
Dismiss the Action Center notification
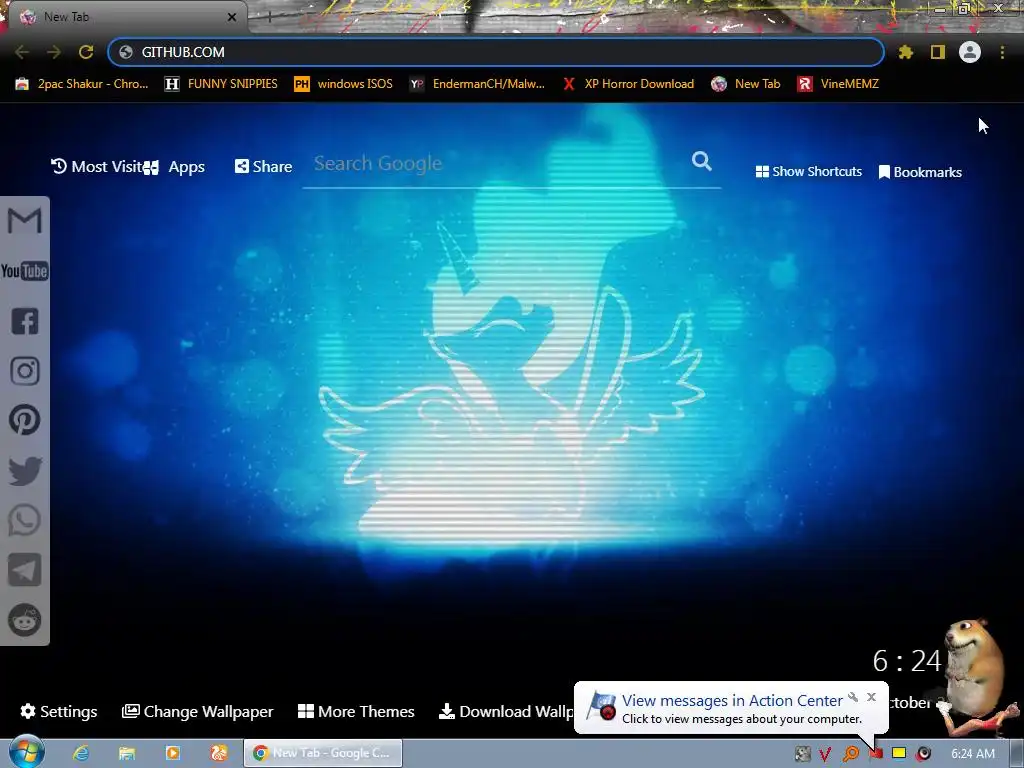coord(871,697)
